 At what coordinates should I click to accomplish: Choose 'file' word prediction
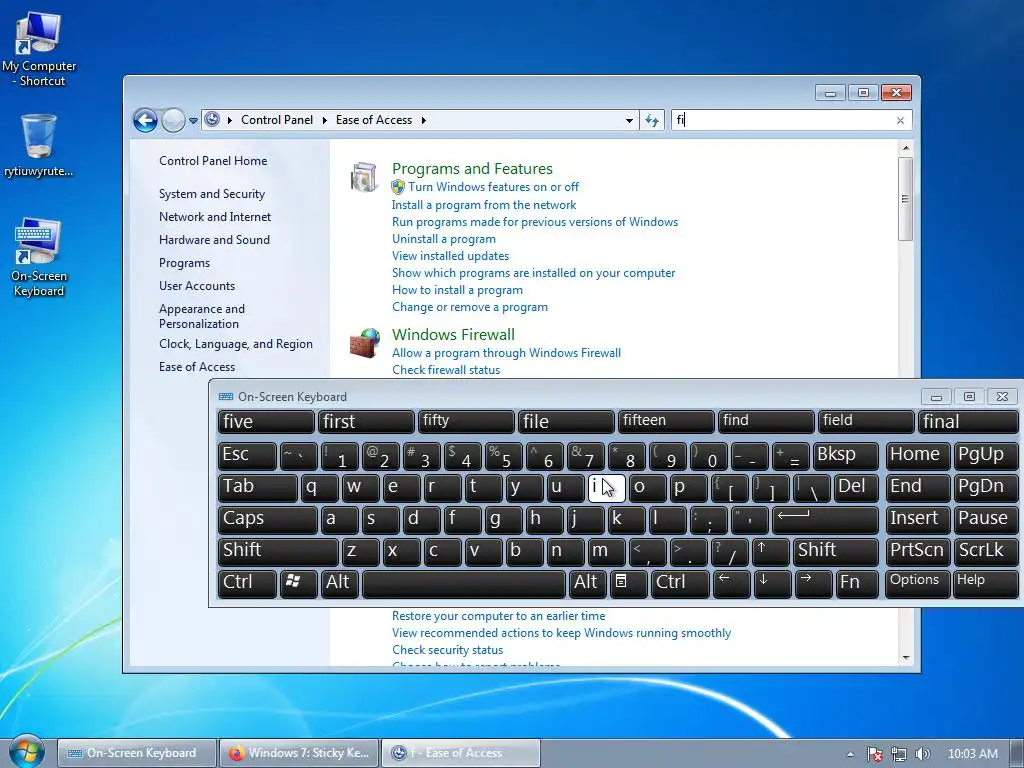pyautogui.click(x=566, y=421)
